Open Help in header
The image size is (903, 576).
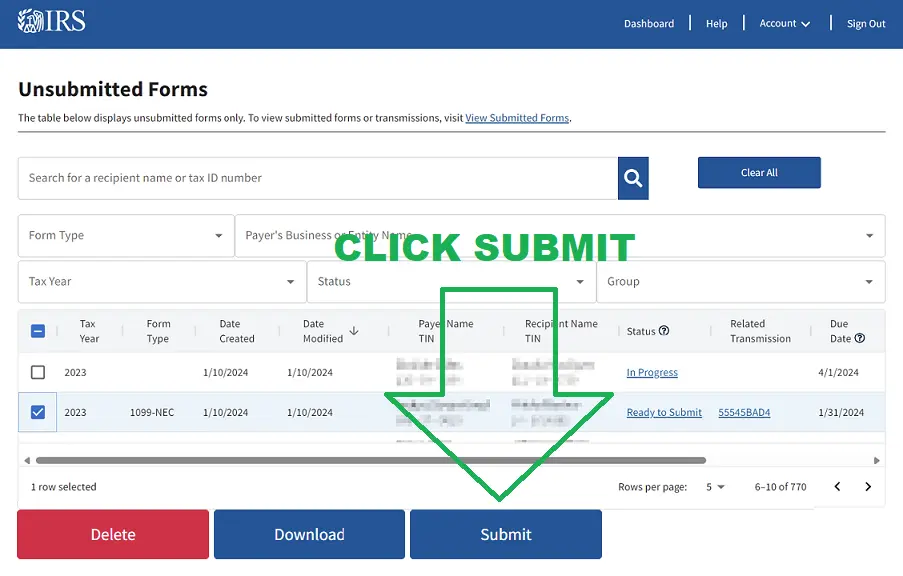pos(716,24)
